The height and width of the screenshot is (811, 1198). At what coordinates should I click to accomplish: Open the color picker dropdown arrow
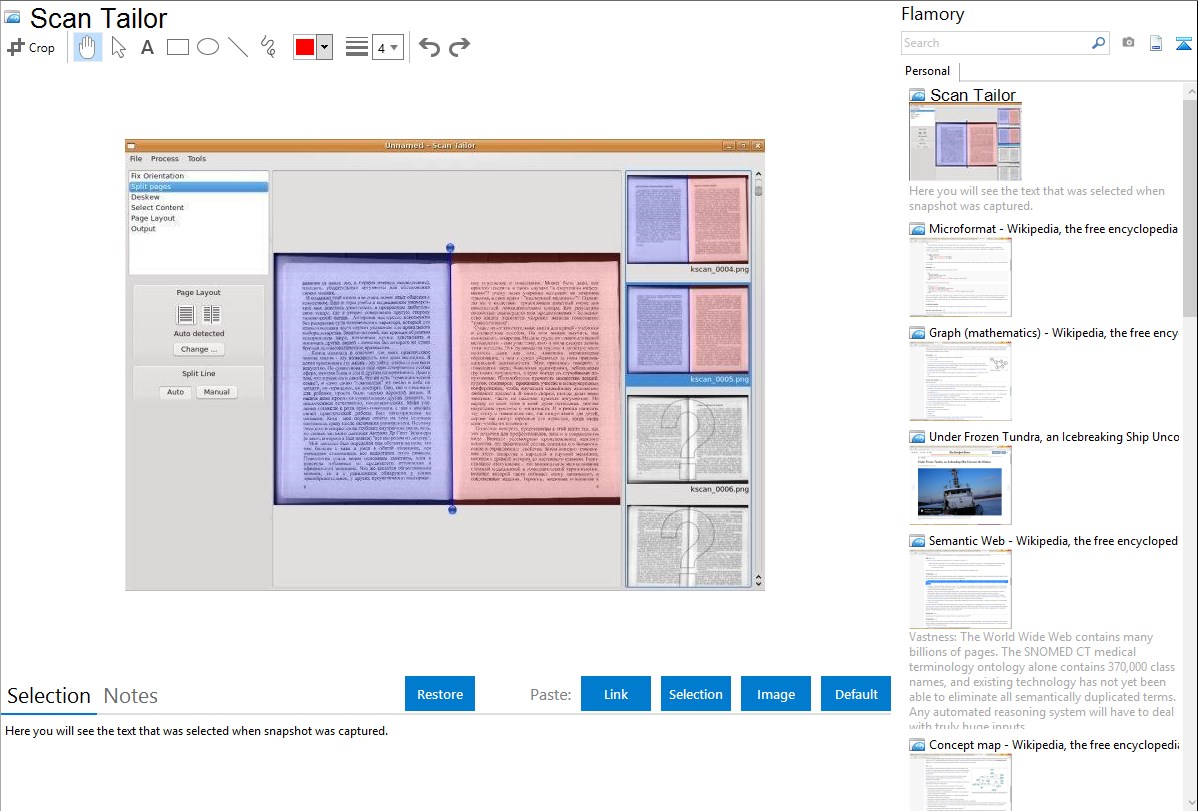[324, 47]
